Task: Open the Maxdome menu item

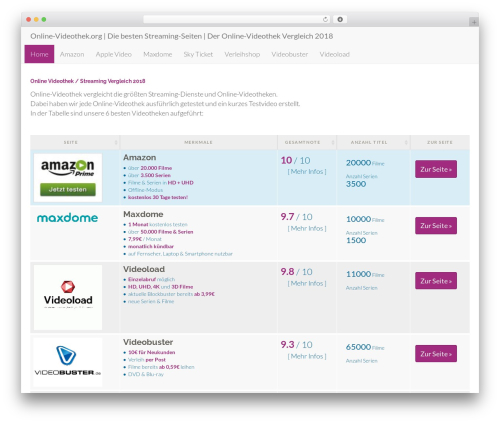Action: point(158,54)
